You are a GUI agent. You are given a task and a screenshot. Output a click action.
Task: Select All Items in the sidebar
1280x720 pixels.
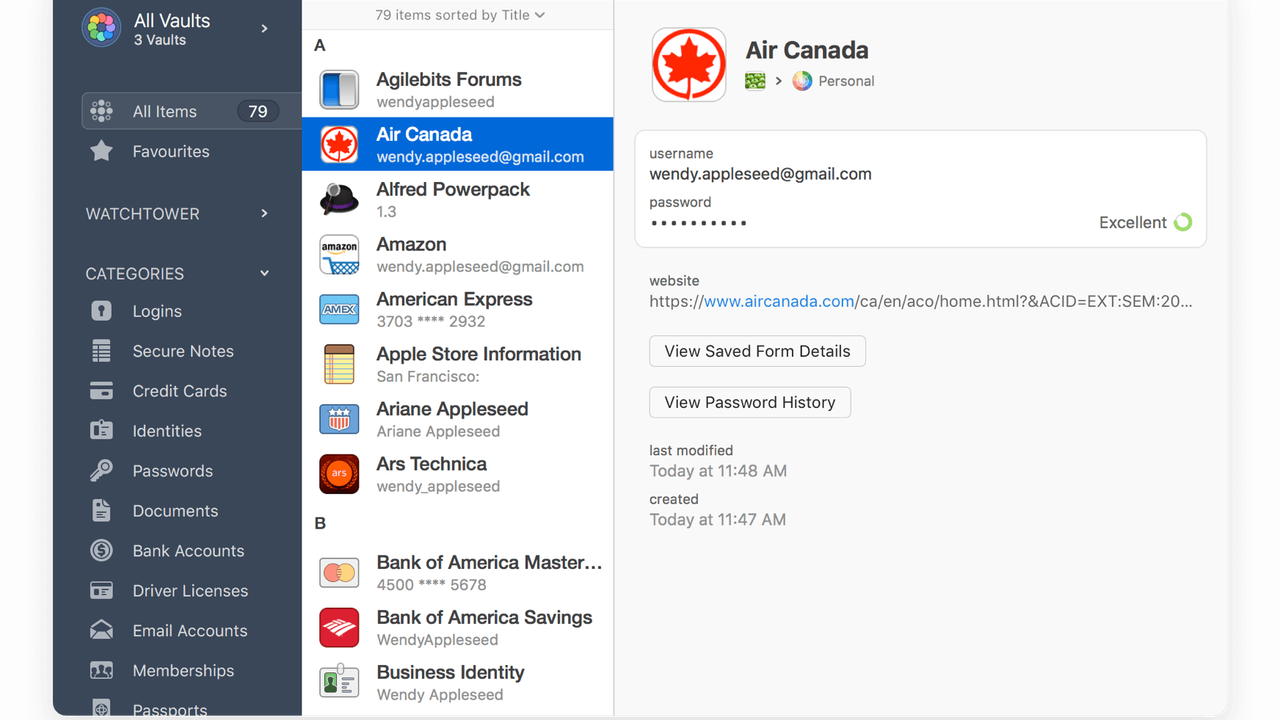165,112
